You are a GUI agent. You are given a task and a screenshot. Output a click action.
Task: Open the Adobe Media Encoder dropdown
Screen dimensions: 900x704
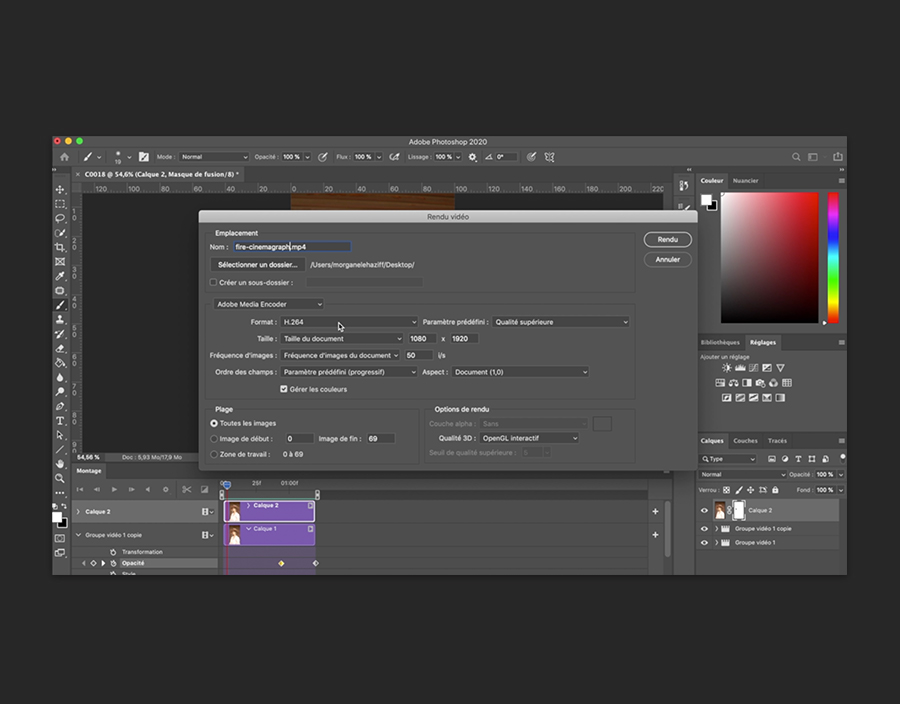click(x=269, y=304)
